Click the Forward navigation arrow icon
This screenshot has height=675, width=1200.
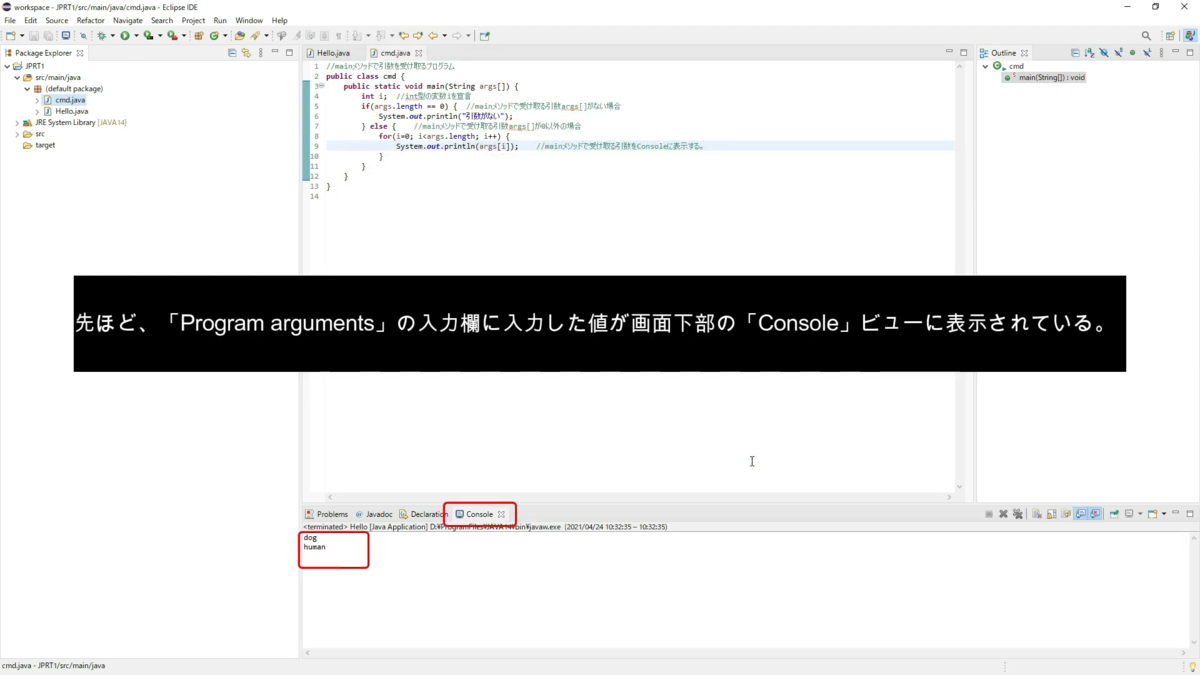click(457, 36)
